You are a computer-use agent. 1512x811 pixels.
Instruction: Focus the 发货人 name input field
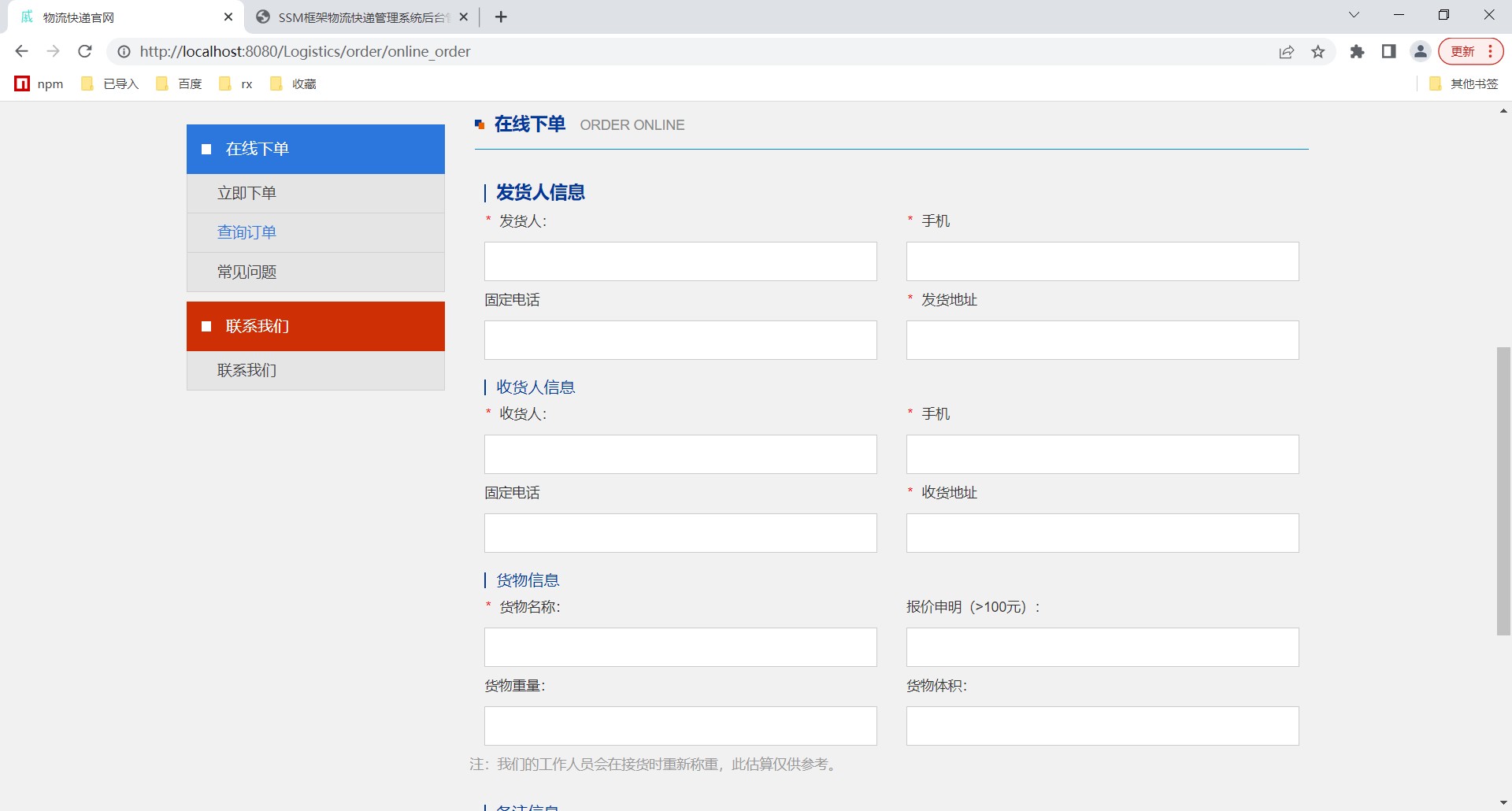coord(680,261)
